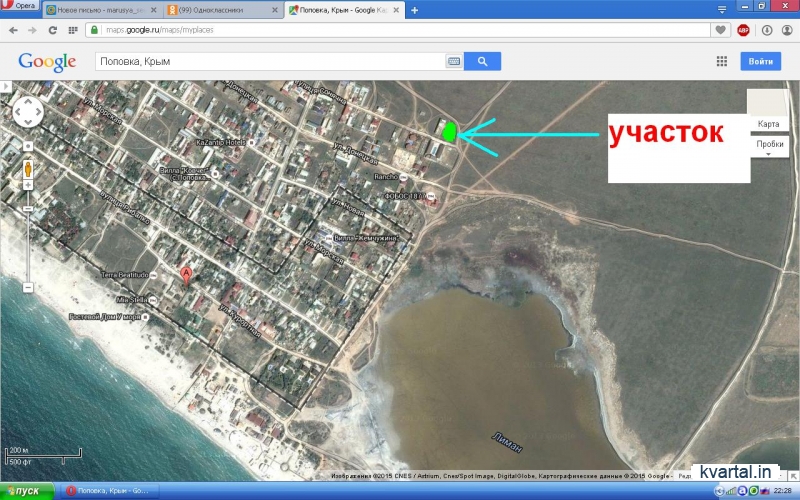Viewport: 800px width, 500px height.
Task: Bookmark page with the heart icon
Action: pos(721,30)
